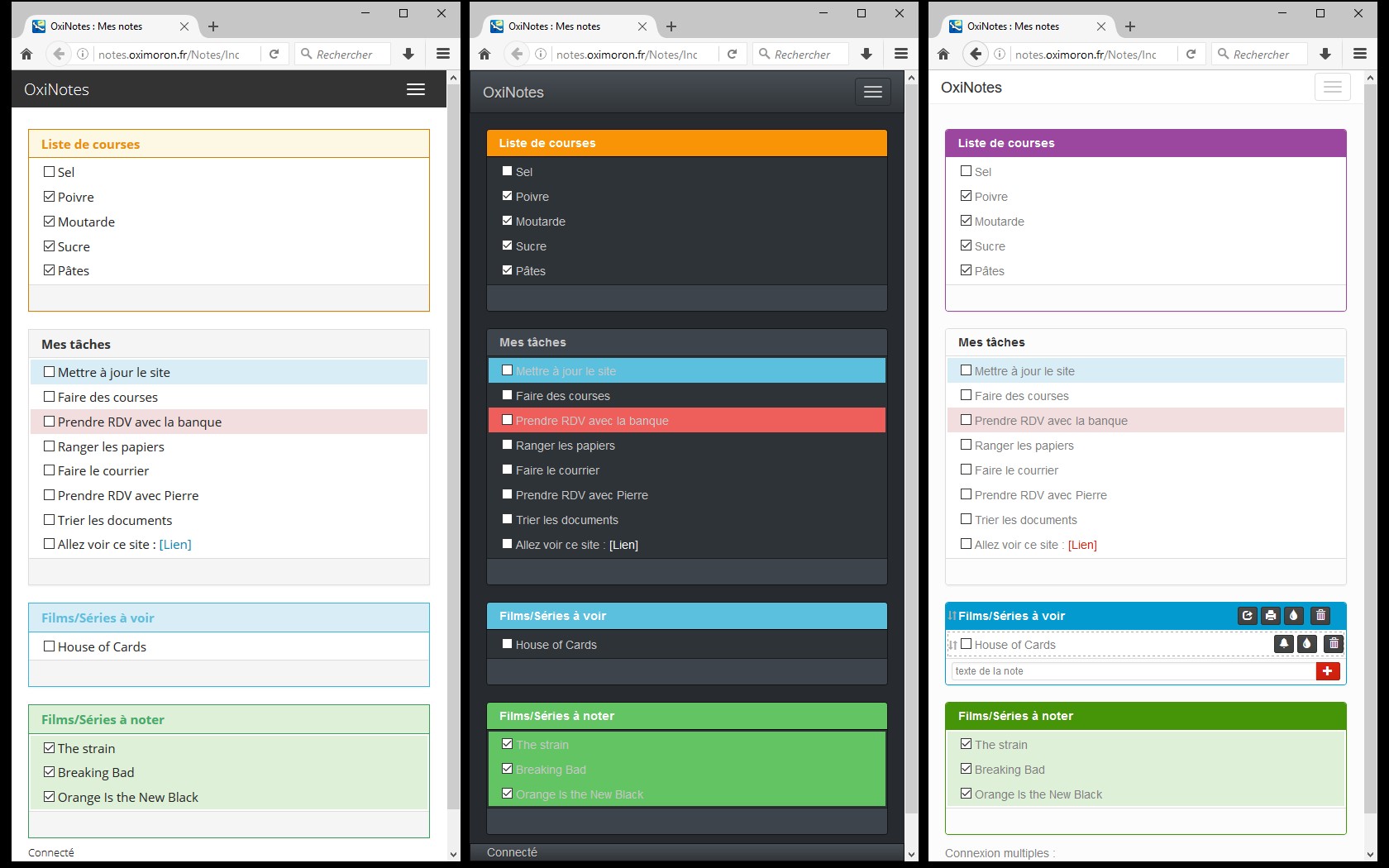Viewport: 1389px width, 868px height.
Task: Show site info icon in middle window
Action: [541, 55]
